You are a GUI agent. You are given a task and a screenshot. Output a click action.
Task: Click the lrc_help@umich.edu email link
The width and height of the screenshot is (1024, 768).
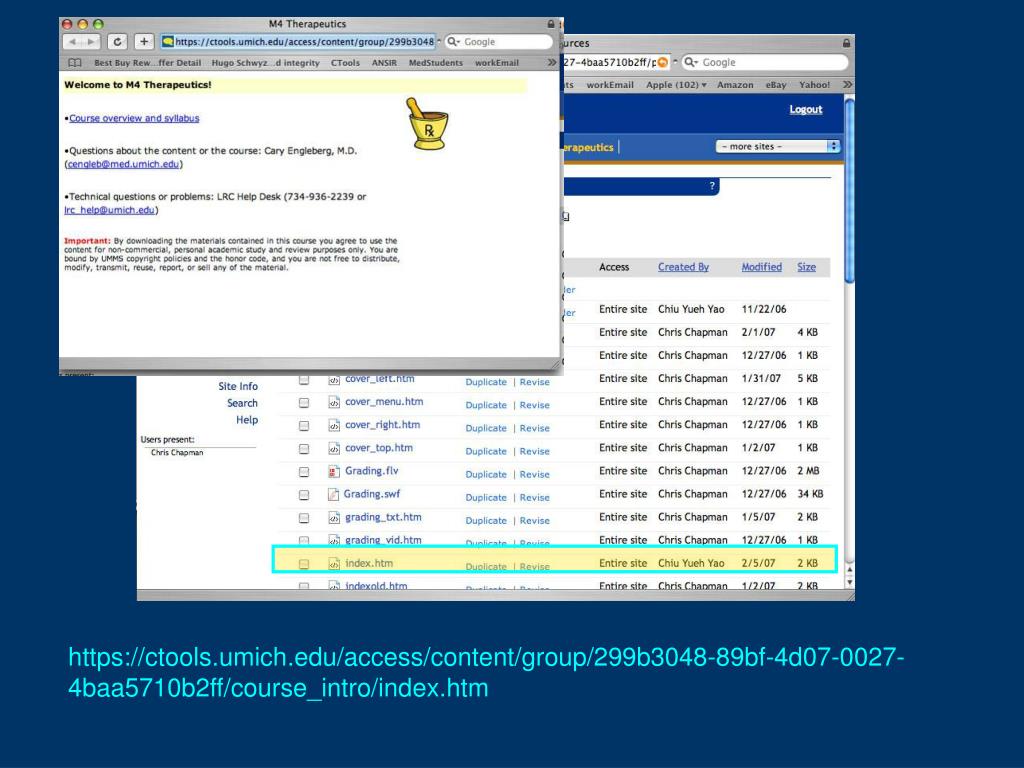(109, 210)
